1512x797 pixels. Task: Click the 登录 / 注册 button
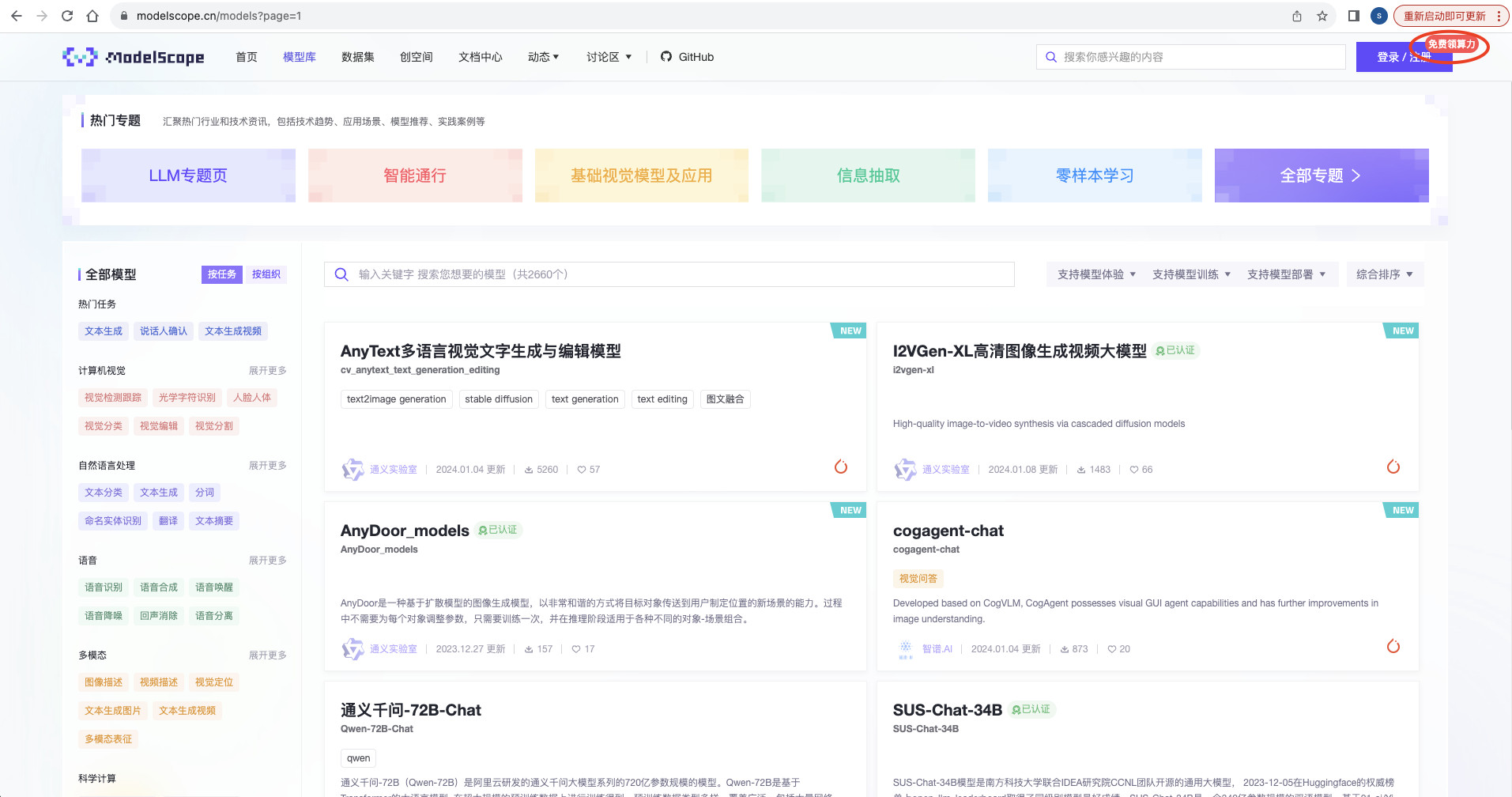1404,57
